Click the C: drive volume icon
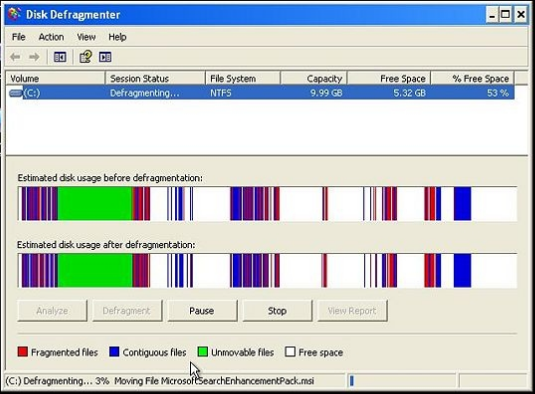The height and width of the screenshot is (394, 535). coord(16,93)
